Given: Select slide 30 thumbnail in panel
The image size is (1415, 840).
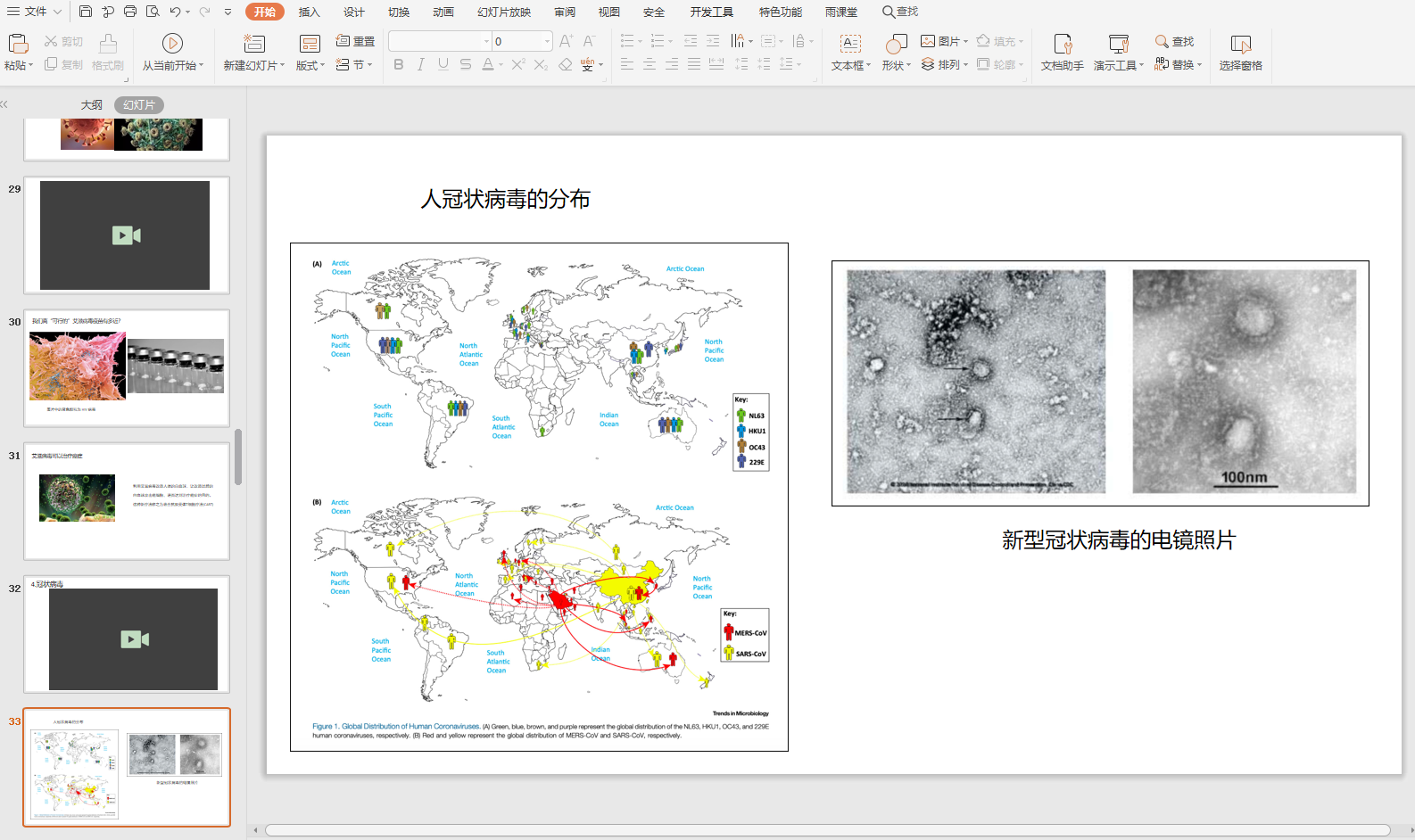Looking at the screenshot, I should (x=127, y=367).
